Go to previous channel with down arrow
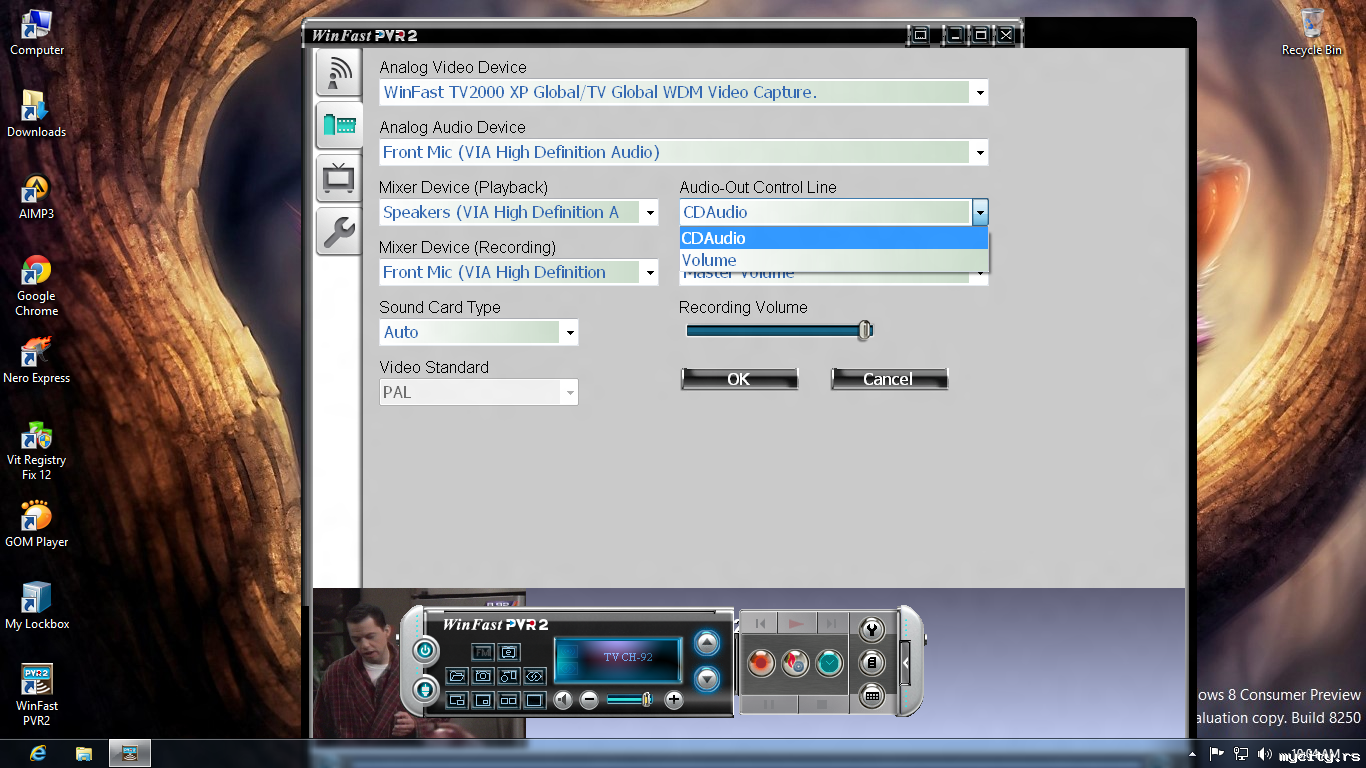The width and height of the screenshot is (1366, 768). pyautogui.click(x=707, y=679)
